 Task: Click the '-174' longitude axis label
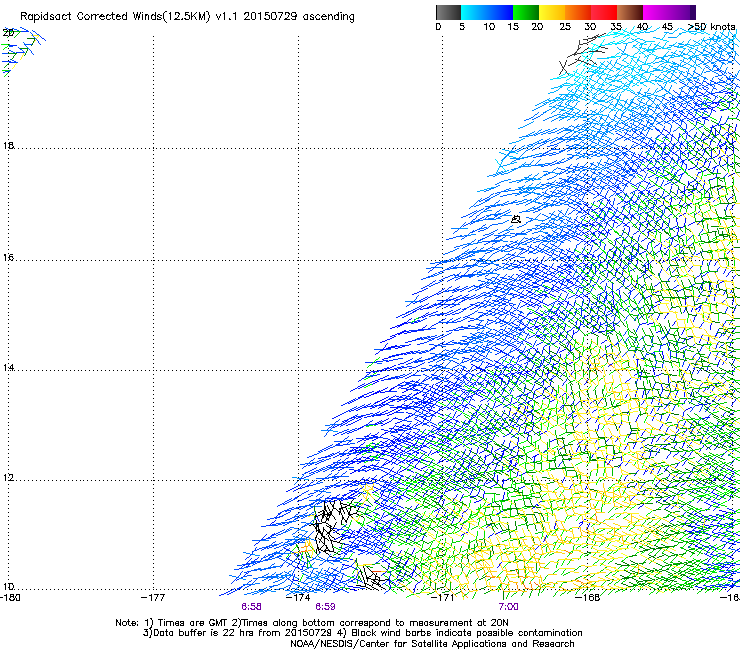pyautogui.click(x=298, y=598)
